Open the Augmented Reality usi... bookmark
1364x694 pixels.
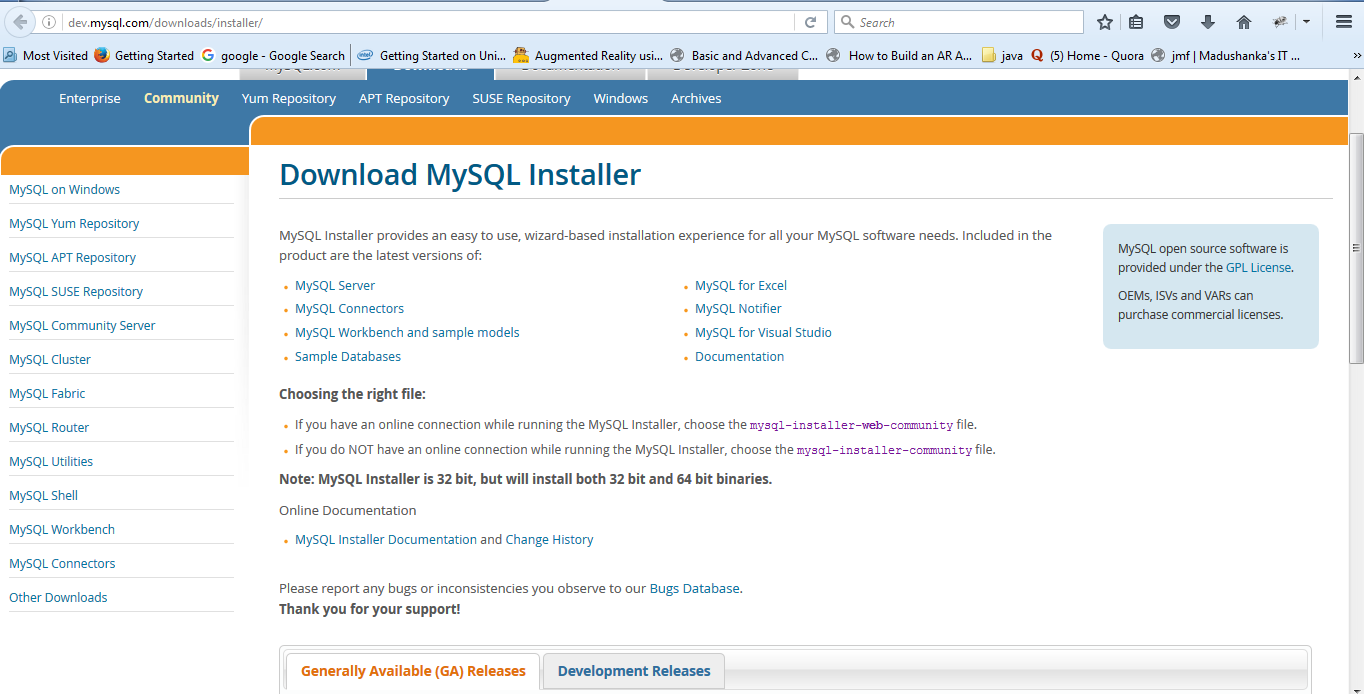[588, 56]
